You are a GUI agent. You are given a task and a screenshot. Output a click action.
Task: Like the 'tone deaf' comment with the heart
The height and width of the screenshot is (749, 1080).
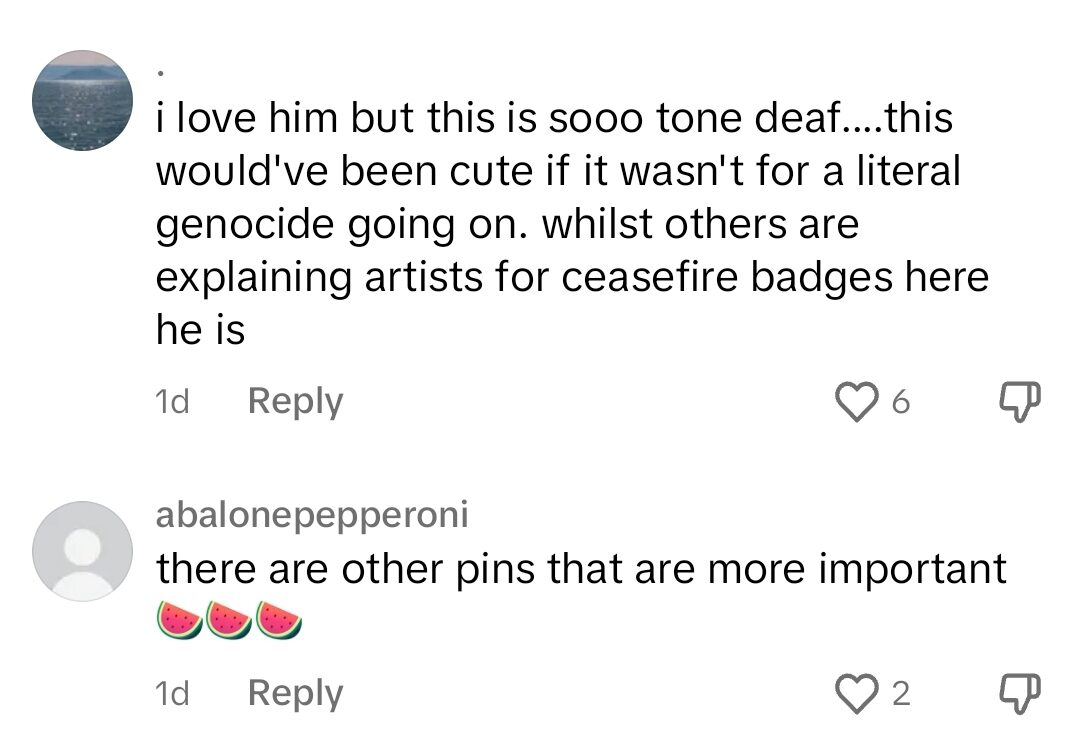pyautogui.click(x=853, y=401)
